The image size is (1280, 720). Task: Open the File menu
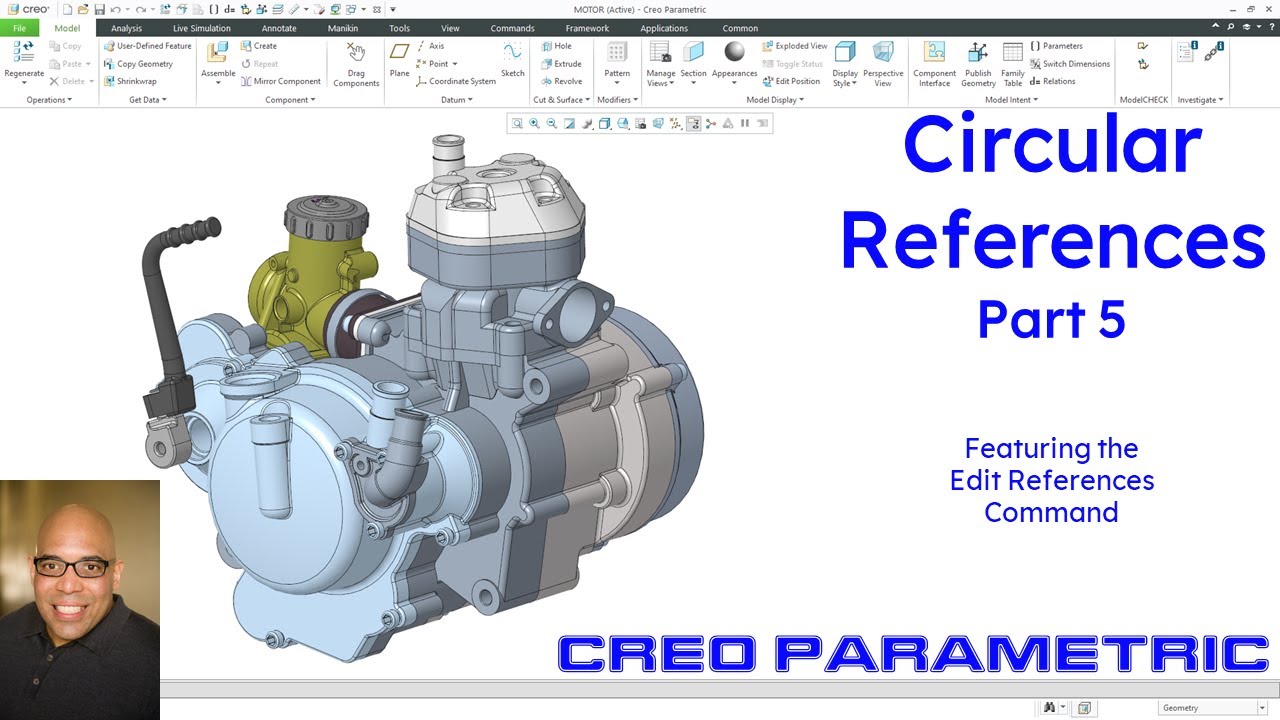pyautogui.click(x=20, y=28)
